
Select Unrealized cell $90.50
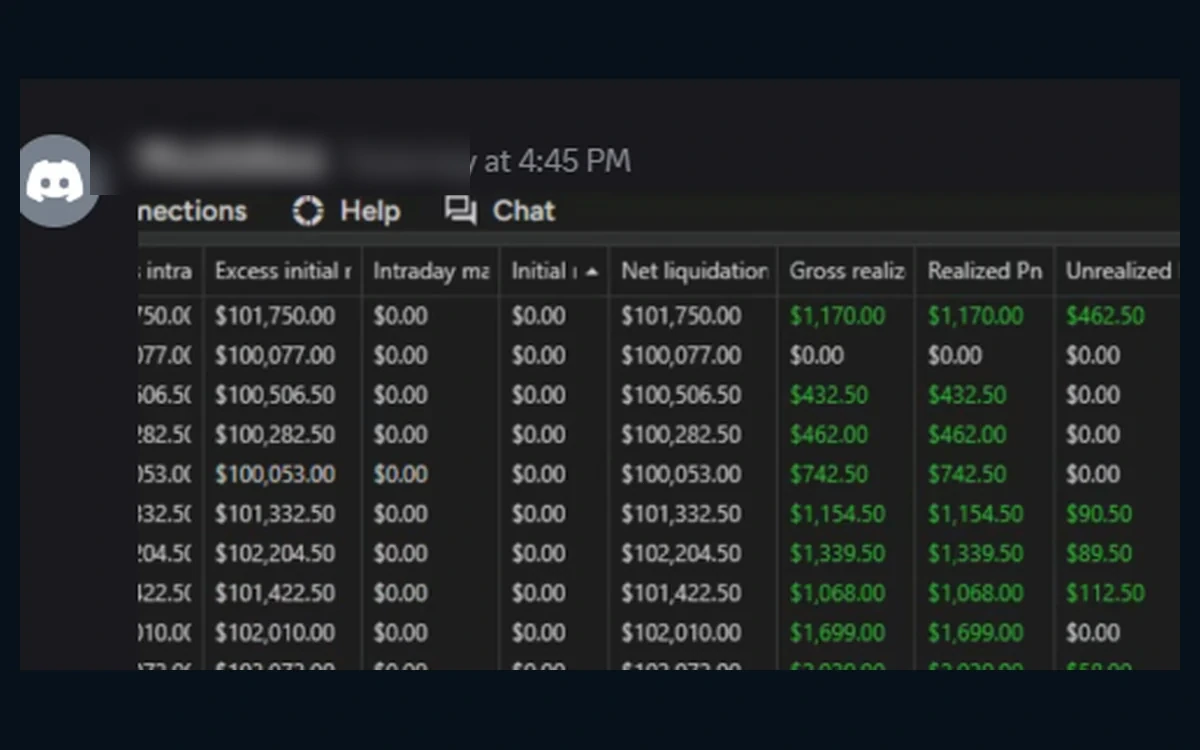coord(1099,514)
